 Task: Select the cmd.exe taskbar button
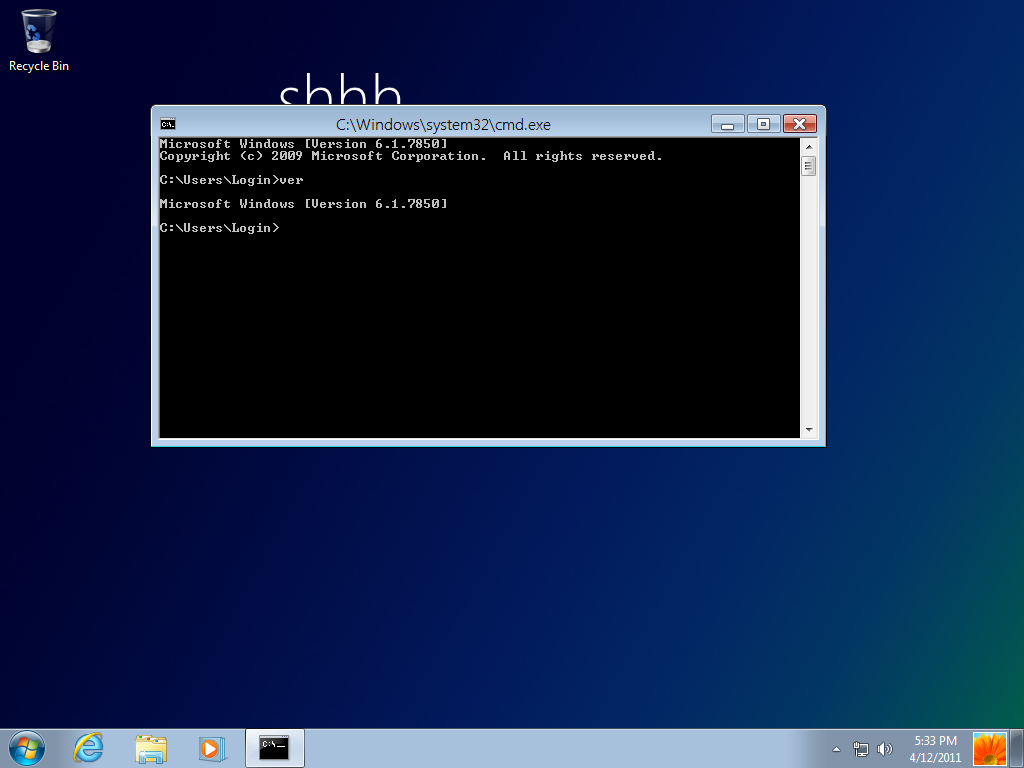[x=274, y=748]
